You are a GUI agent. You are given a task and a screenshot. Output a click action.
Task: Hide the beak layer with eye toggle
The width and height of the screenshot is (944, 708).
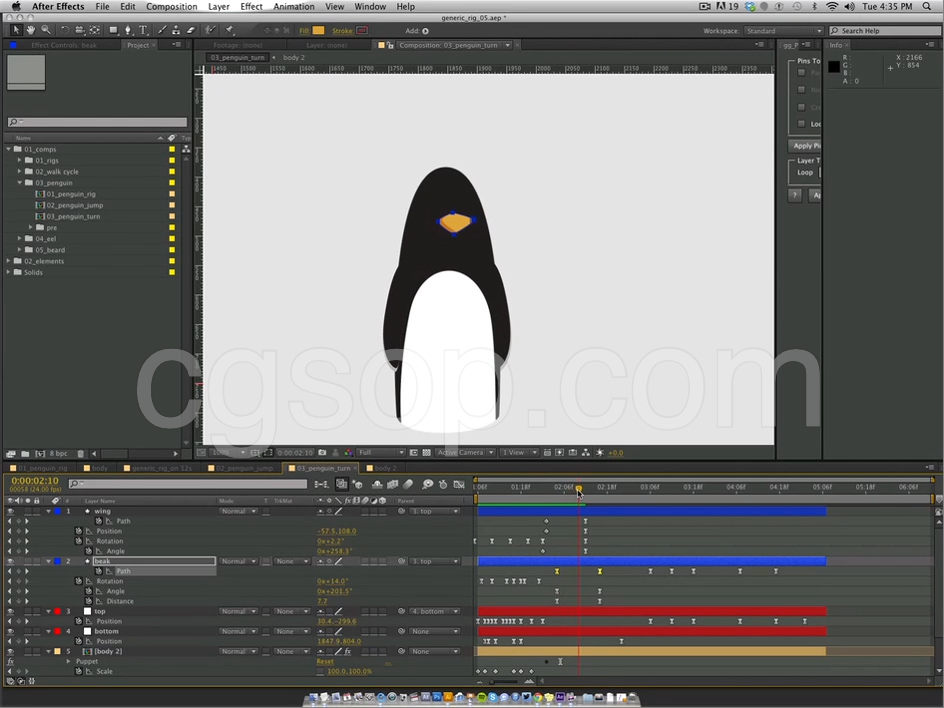pos(10,561)
